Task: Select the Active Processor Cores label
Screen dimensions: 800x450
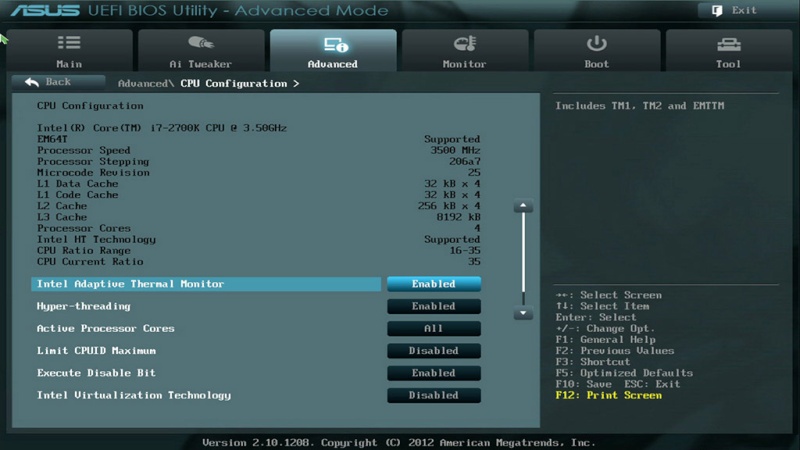Action: point(106,329)
